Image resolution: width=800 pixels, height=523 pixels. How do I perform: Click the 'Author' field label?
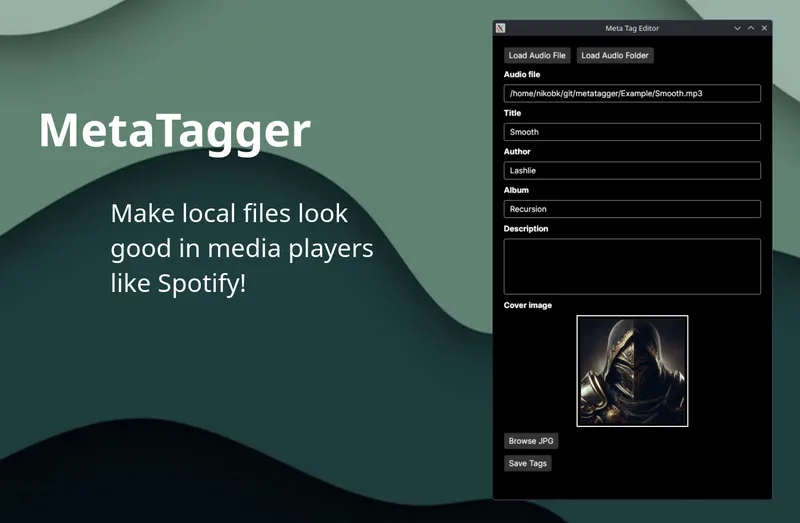click(x=517, y=152)
